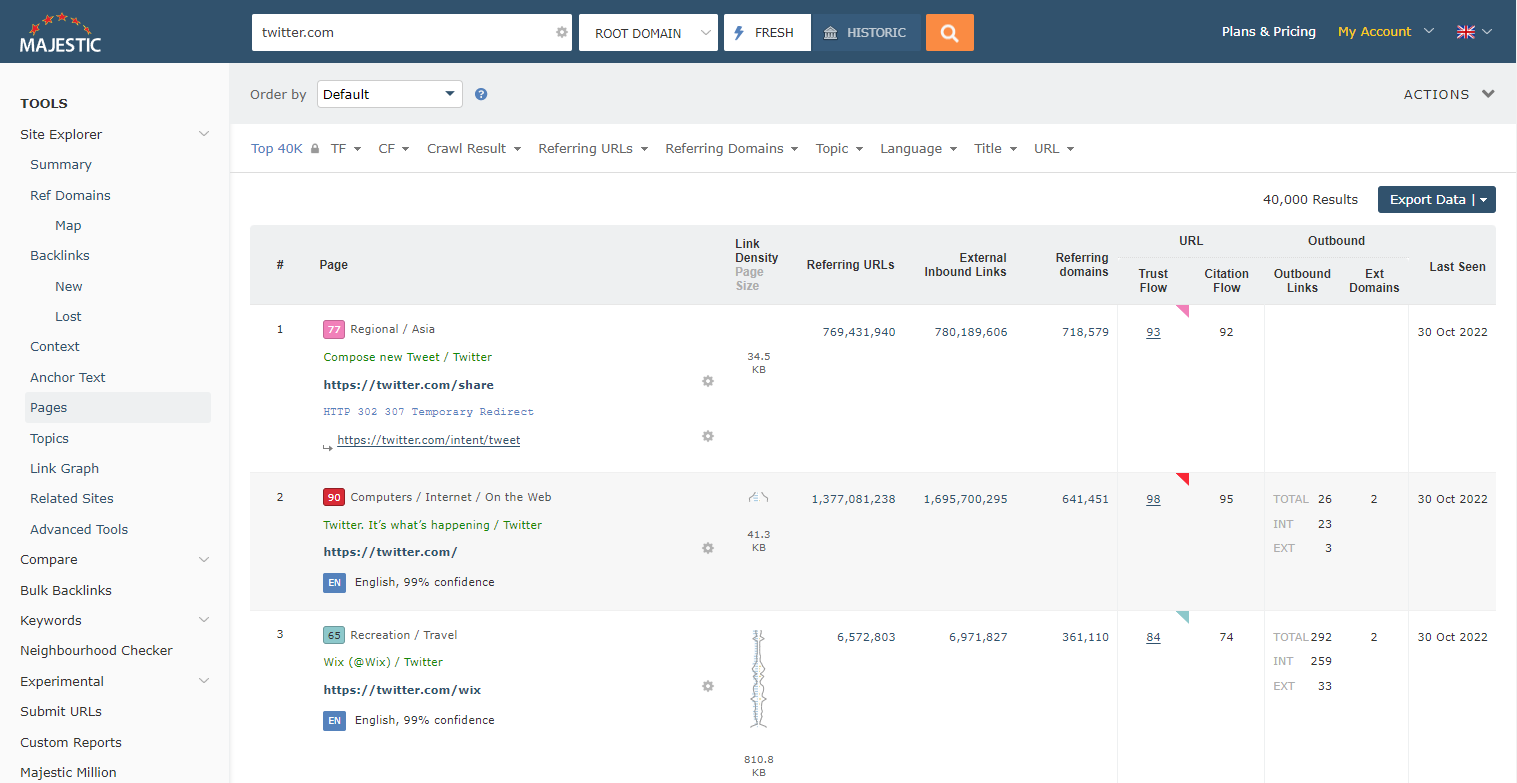Select Ref Domains in the sidebar
This screenshot has width=1517, height=783.
pyautogui.click(x=70, y=195)
